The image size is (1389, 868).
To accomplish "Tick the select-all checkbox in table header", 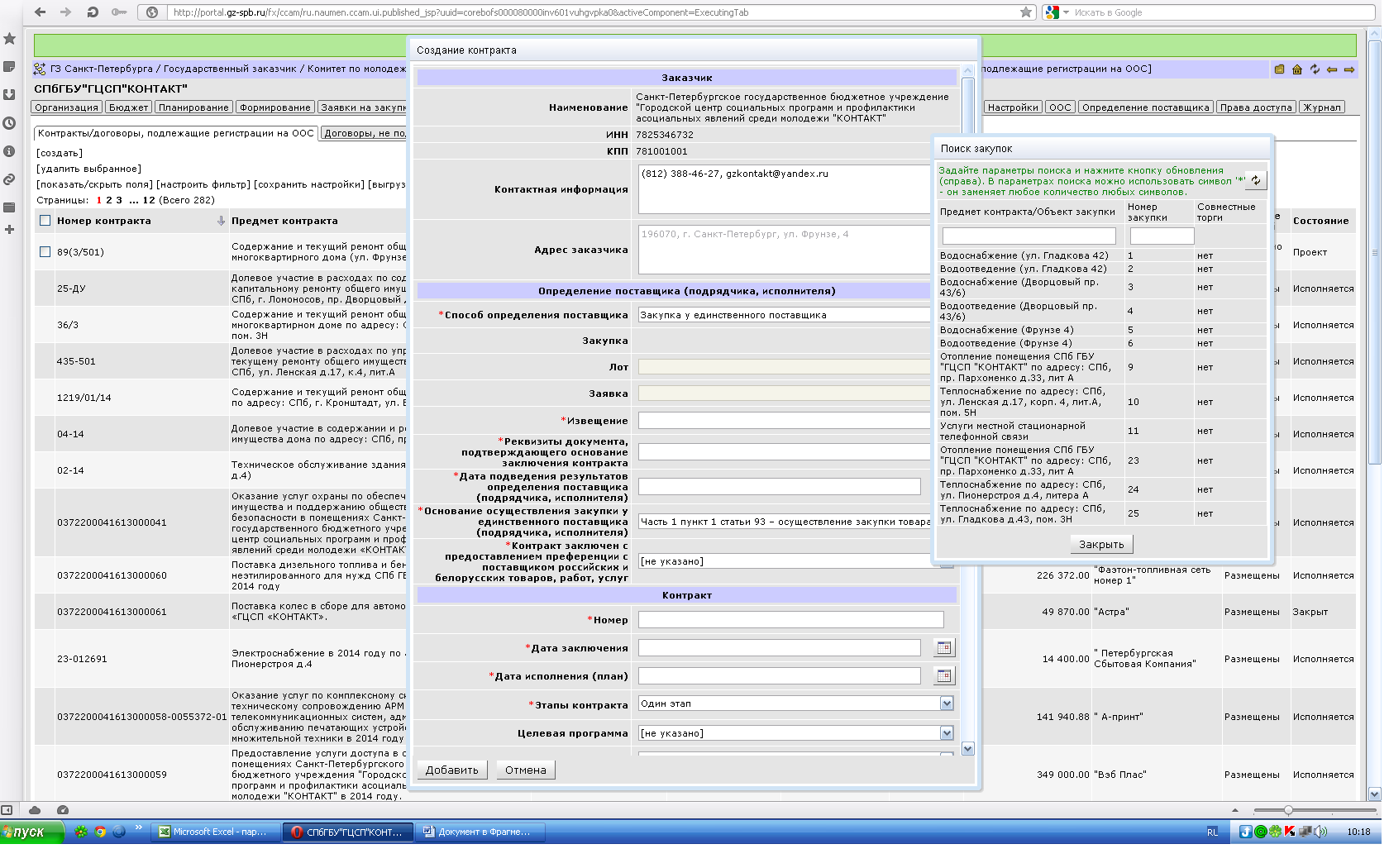I will pos(45,221).
